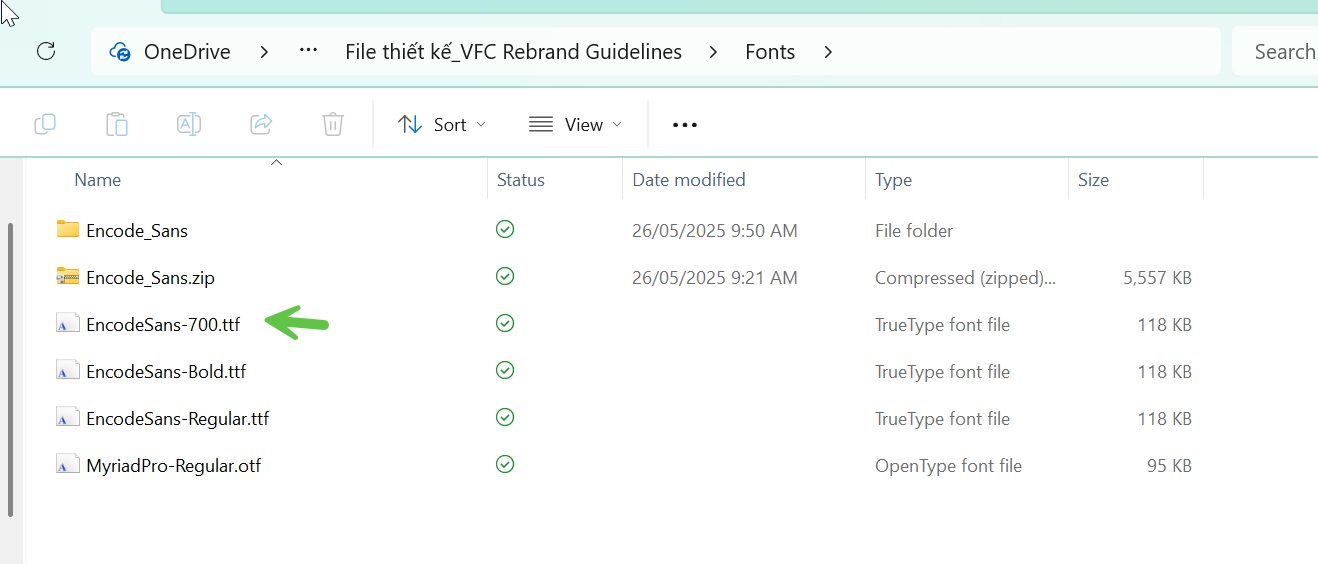
Task: Open the See more ellipsis in toolbar
Action: 685,125
